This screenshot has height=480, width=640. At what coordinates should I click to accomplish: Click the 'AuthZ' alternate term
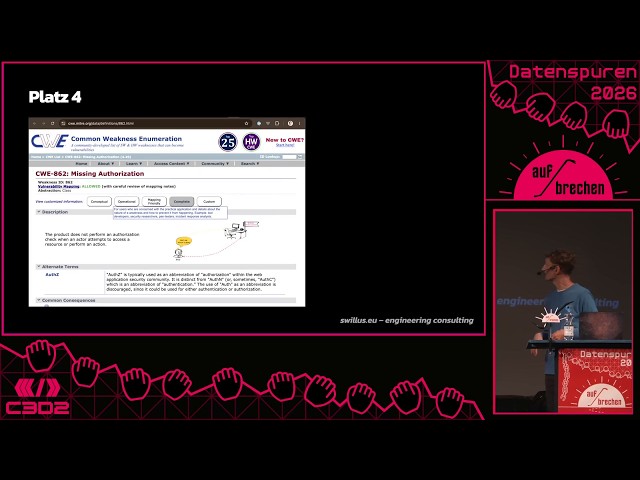(x=52, y=275)
